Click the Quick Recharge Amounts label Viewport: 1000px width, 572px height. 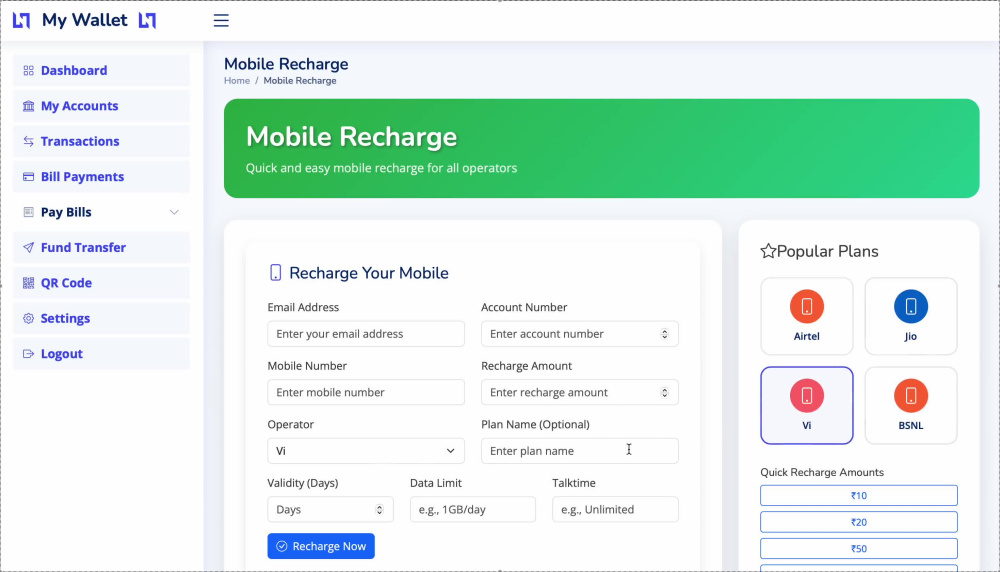(x=822, y=473)
